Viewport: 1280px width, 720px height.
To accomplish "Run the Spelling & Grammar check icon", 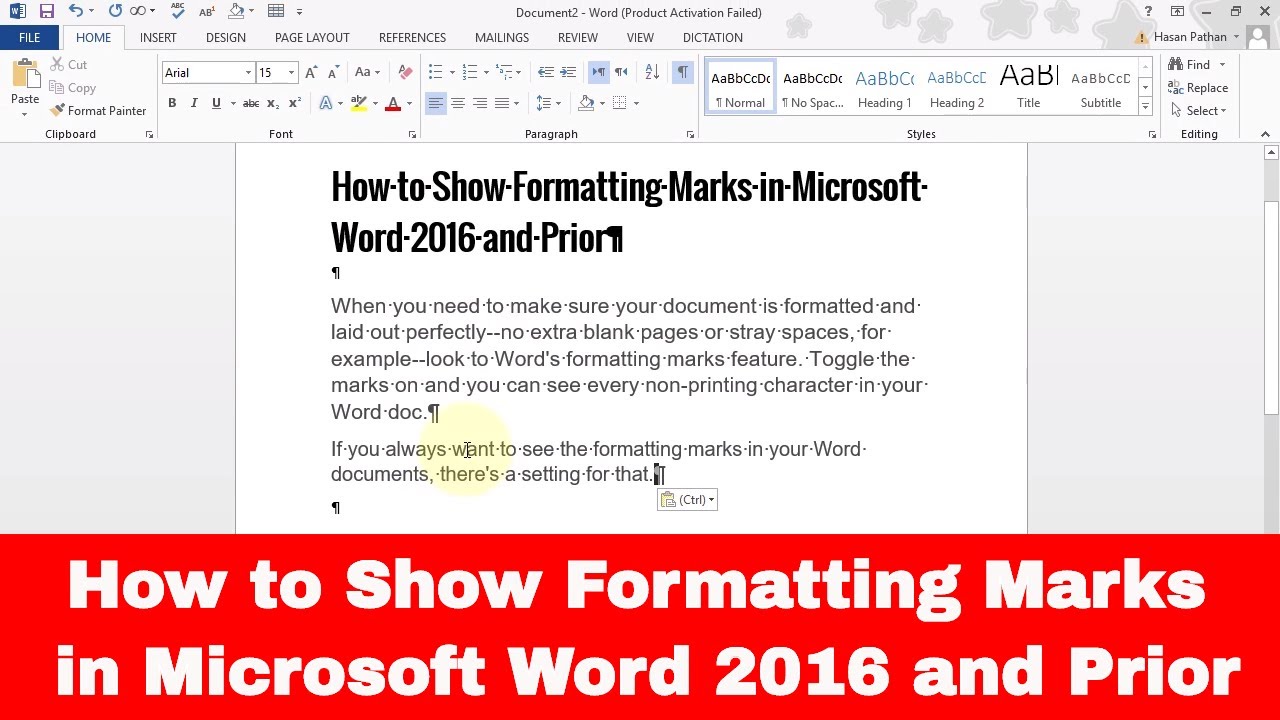I will click(179, 12).
